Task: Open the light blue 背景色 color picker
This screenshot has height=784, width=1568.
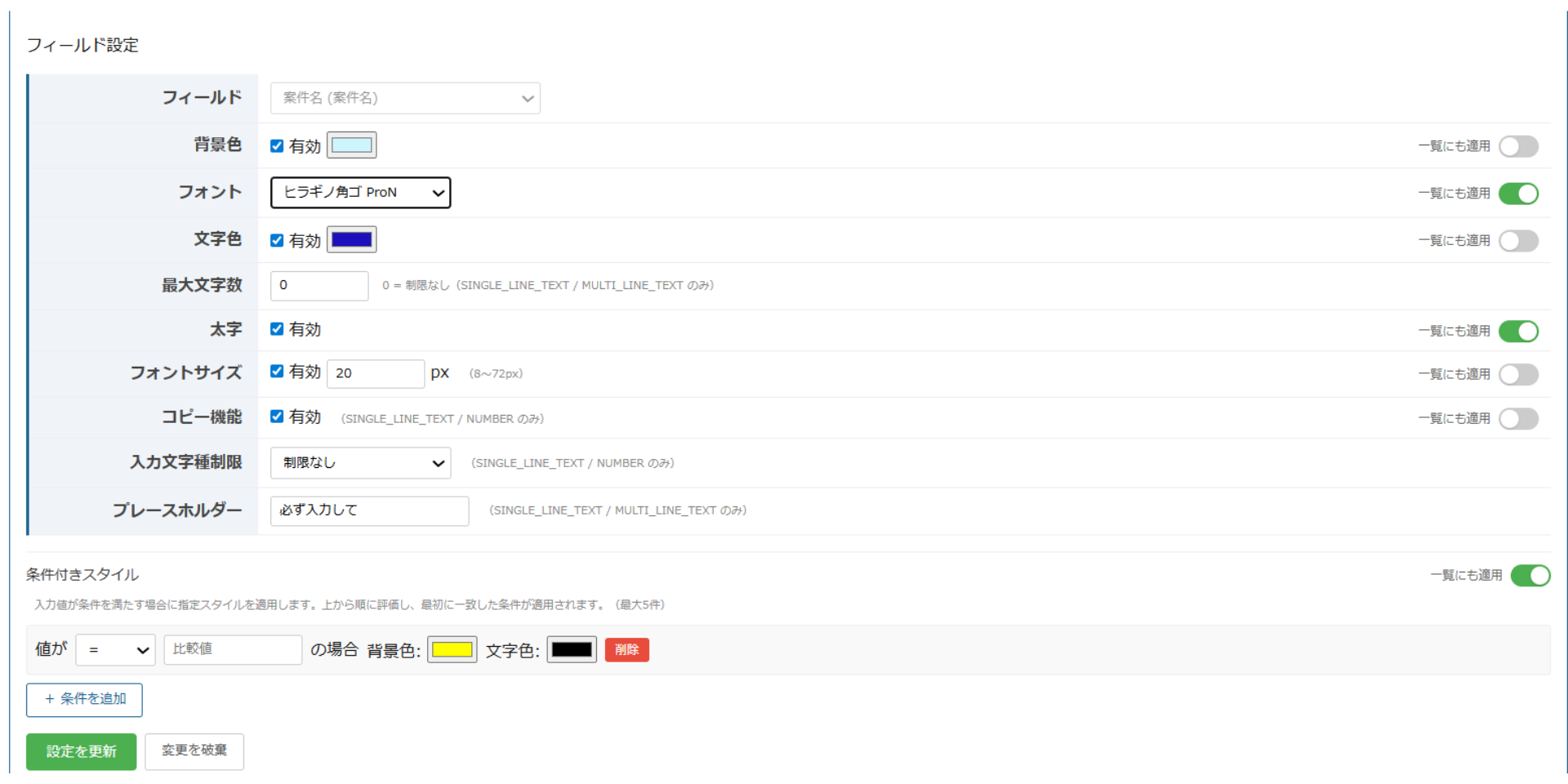Action: [x=352, y=145]
